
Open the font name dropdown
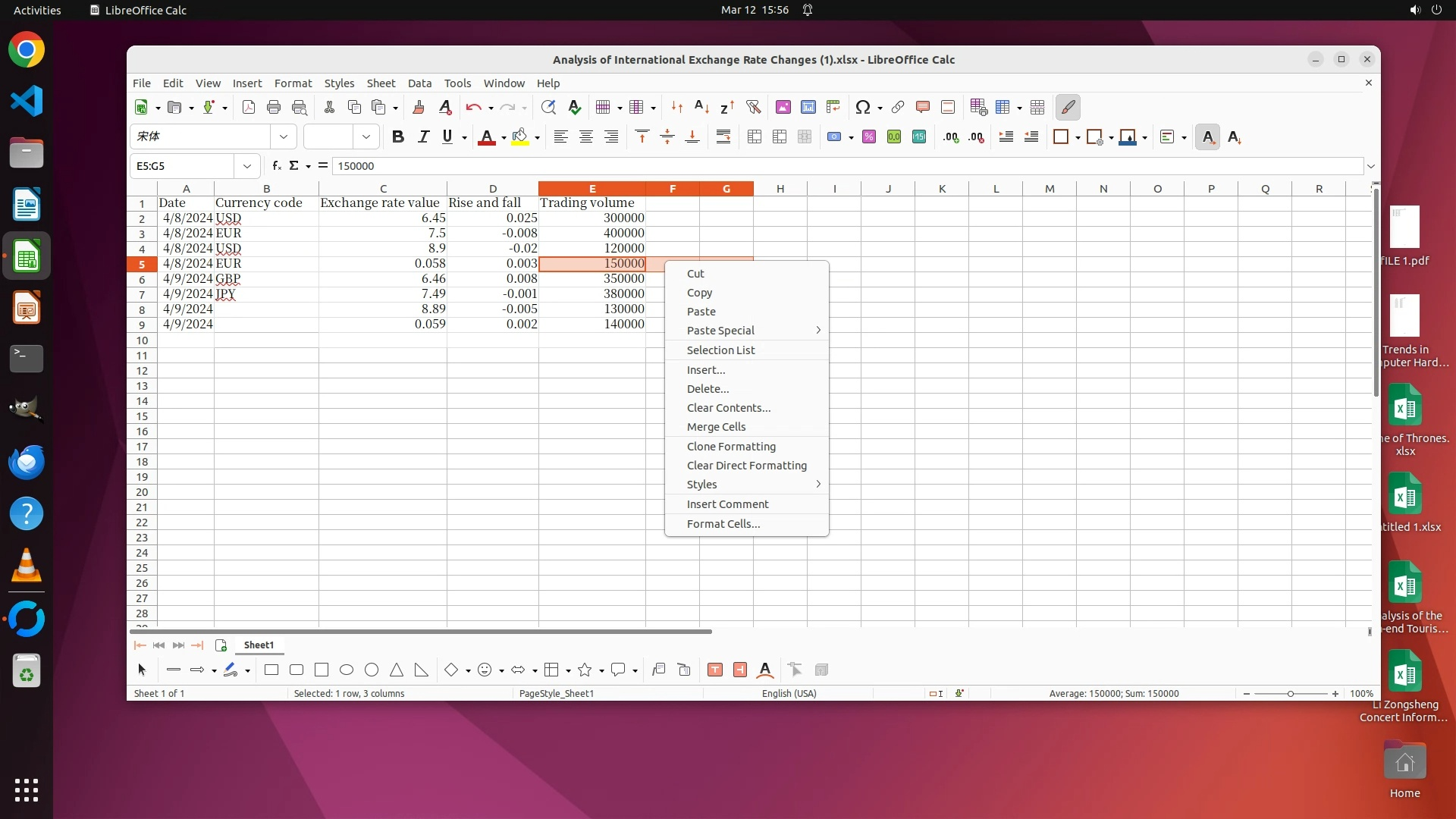click(284, 137)
